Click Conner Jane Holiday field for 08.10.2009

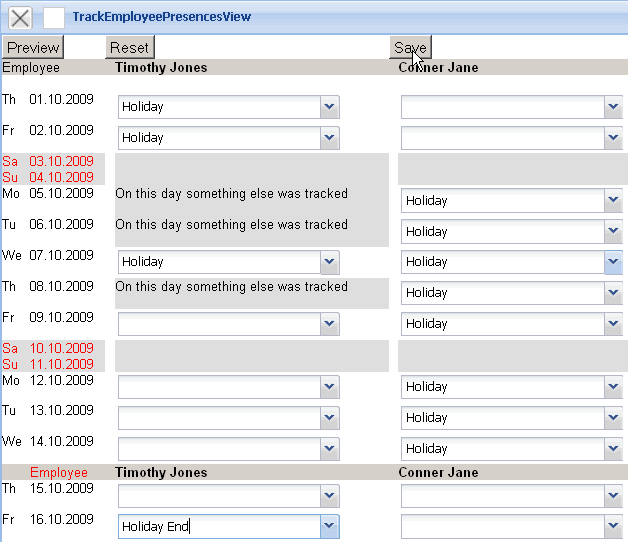(x=502, y=293)
